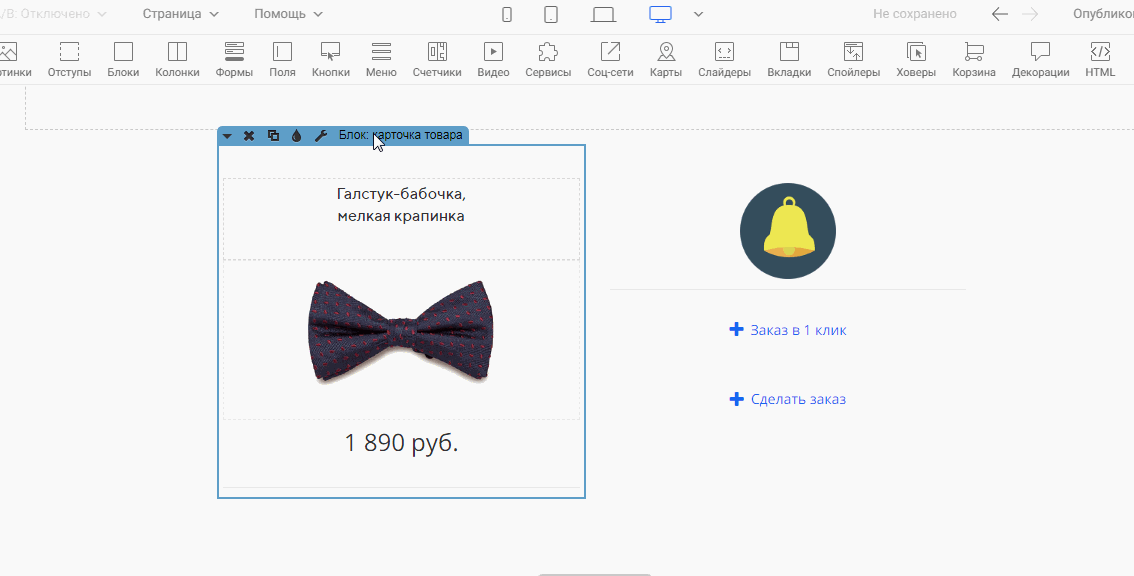Open the Сервисы puzzle icon
Viewport: 1134px width, 576px height.
(x=548, y=59)
